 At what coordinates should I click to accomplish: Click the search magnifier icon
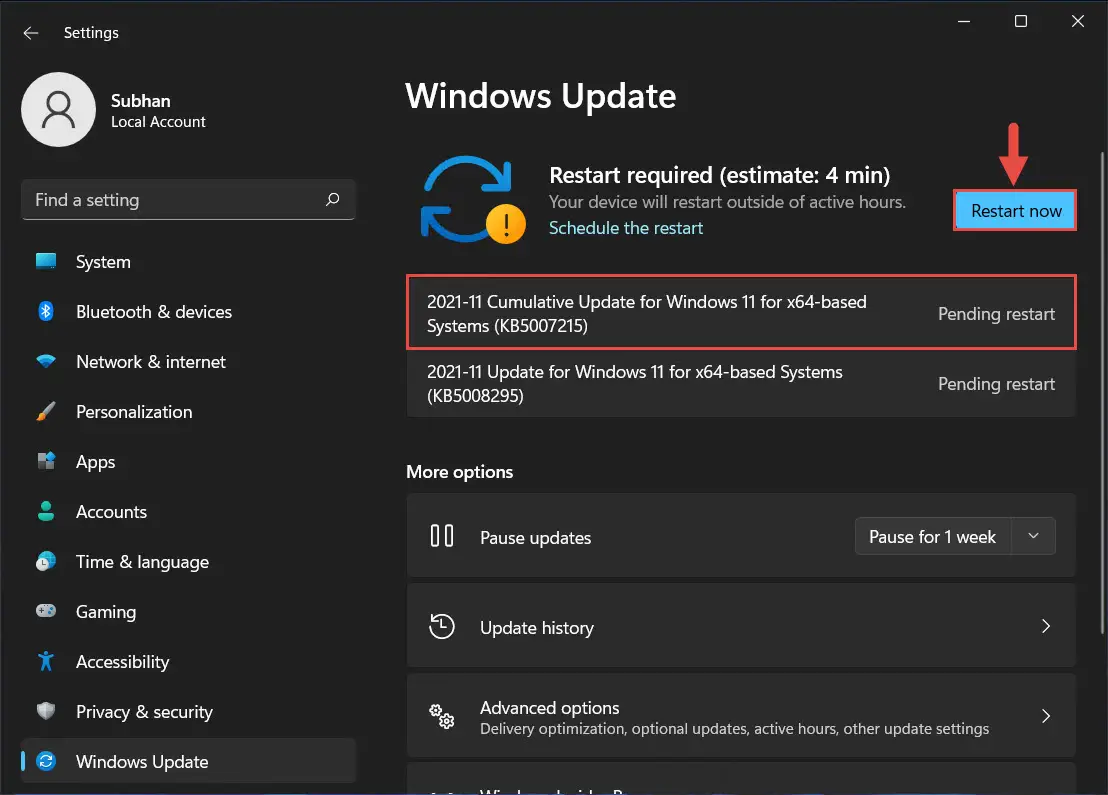(333, 199)
